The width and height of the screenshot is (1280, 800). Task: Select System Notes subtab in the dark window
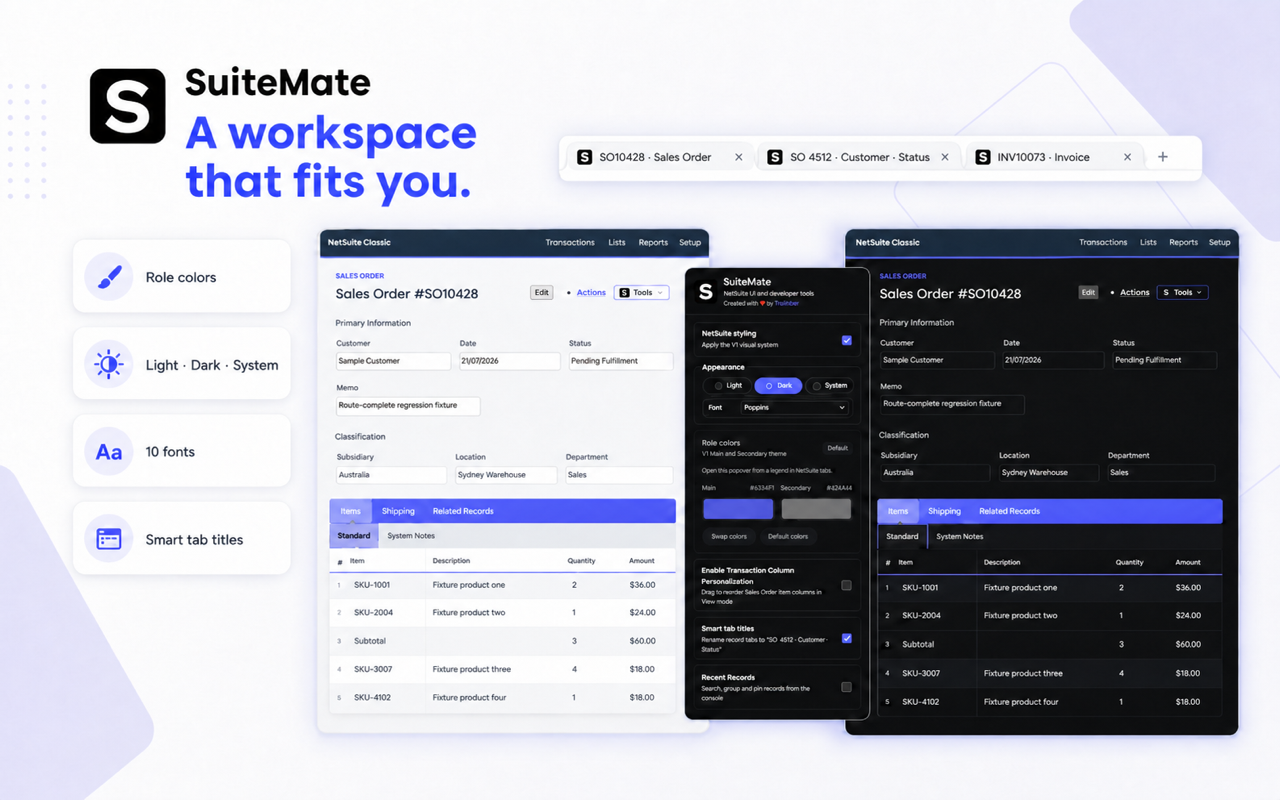point(959,537)
